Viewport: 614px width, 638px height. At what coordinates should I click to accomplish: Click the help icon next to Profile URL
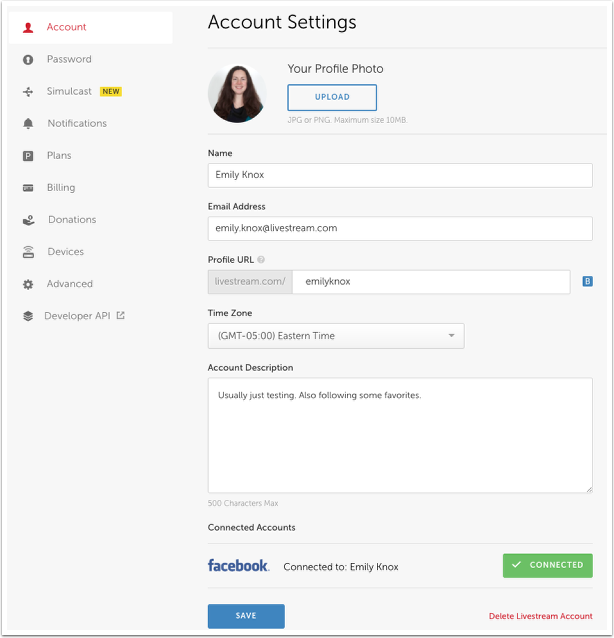click(261, 260)
